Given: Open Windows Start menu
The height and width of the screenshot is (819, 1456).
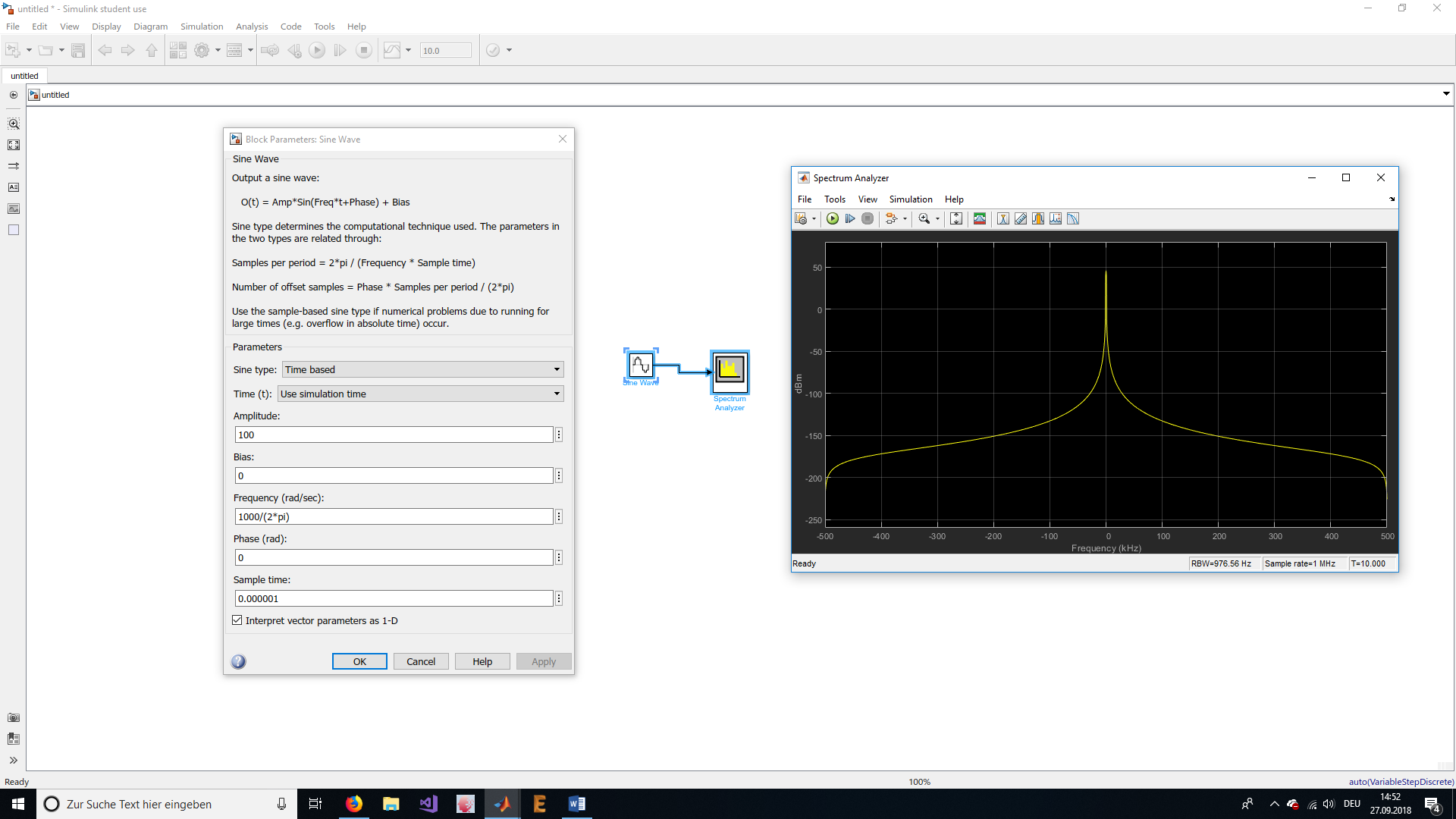Looking at the screenshot, I should (x=18, y=804).
